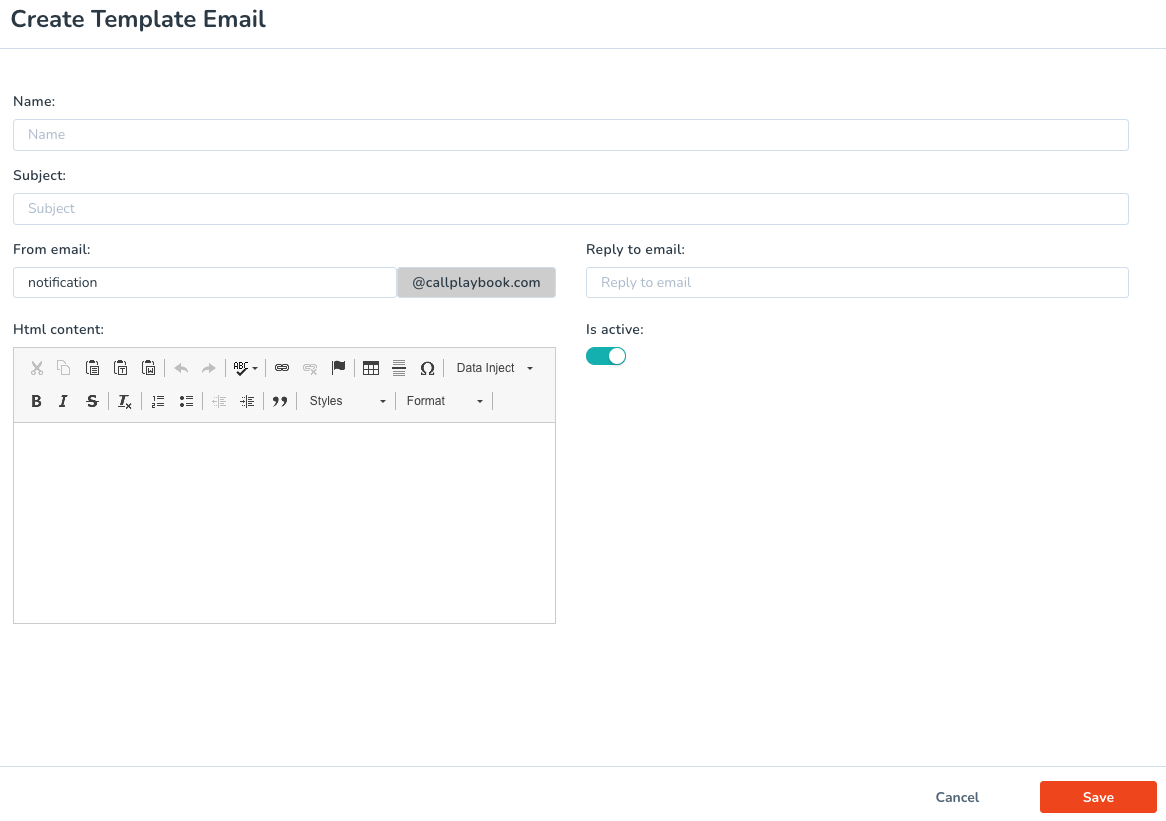Toggle Strikethrough formatting
This screenshot has height=821, width=1166.
pyautogui.click(x=92, y=402)
